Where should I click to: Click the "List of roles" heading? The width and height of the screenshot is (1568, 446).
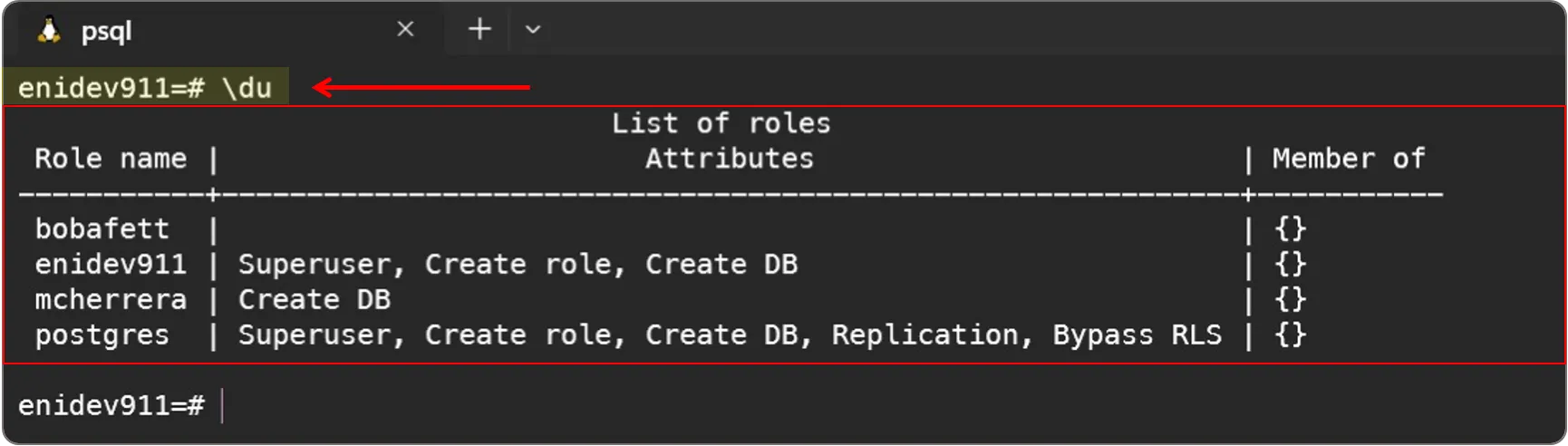(721, 123)
